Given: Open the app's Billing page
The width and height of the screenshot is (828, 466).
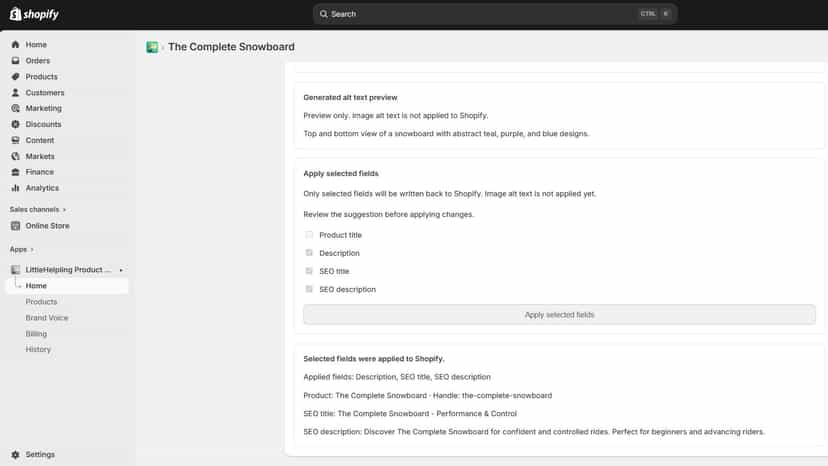Looking at the screenshot, I should point(36,334).
